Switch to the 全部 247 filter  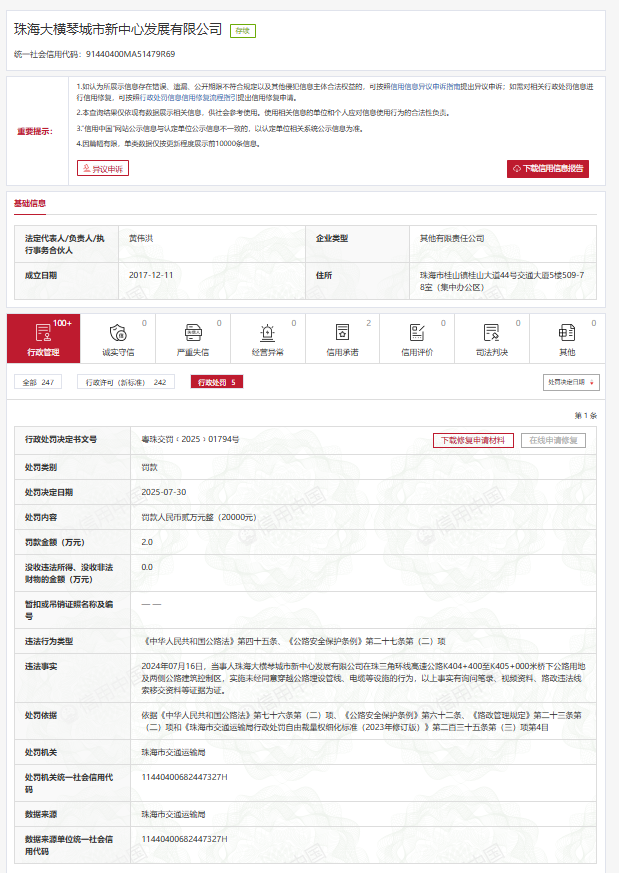tap(37, 382)
